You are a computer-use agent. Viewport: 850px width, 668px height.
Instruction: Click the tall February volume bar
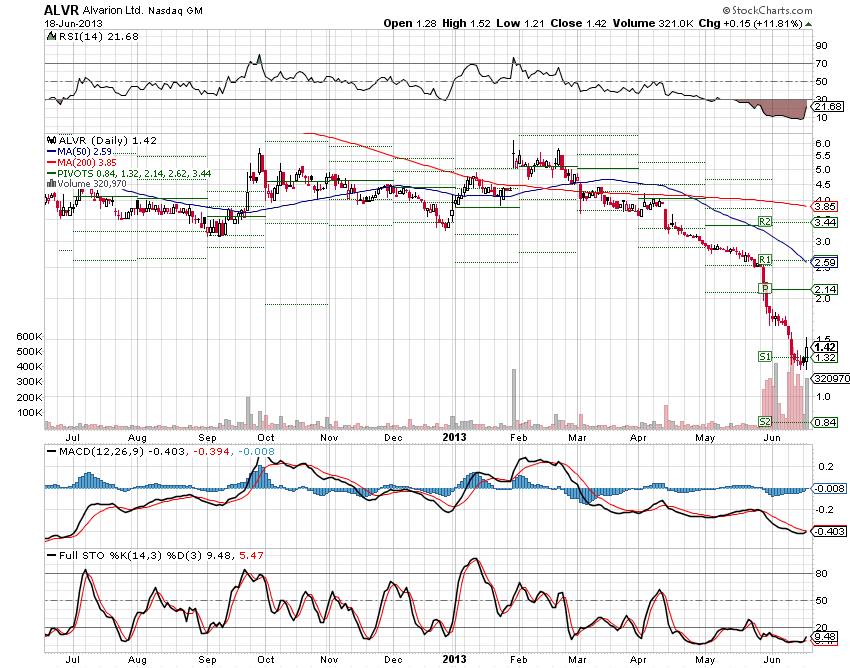[514, 398]
